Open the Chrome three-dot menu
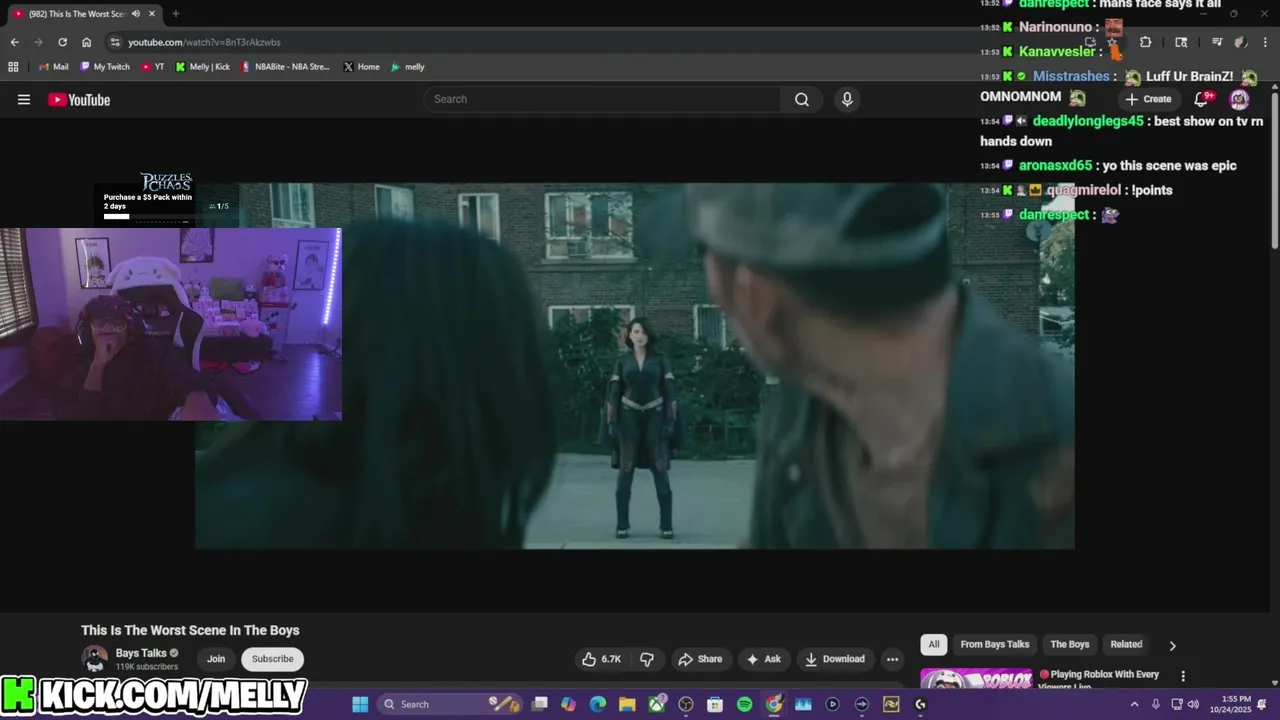This screenshot has width=1280, height=720. tap(1265, 42)
